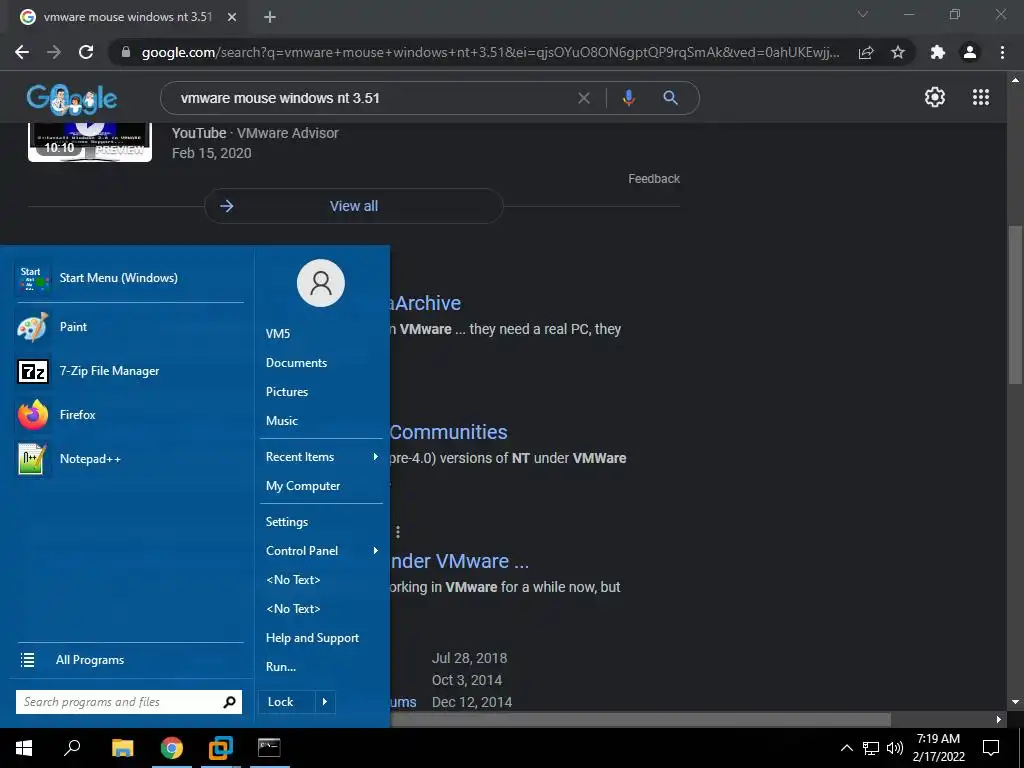The image size is (1024, 768).
Task: Open Settings from start menu
Action: click(287, 522)
